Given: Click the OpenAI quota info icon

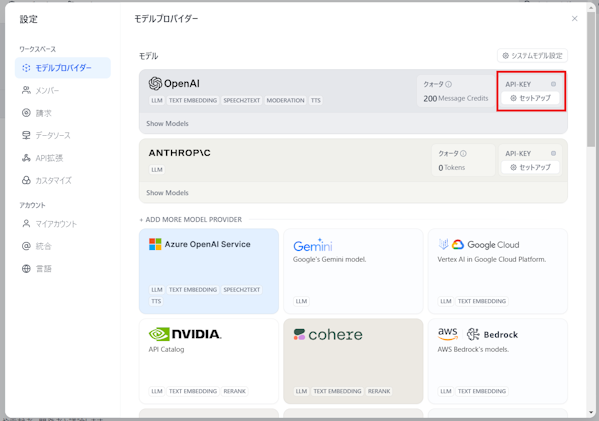Looking at the screenshot, I should (448, 84).
